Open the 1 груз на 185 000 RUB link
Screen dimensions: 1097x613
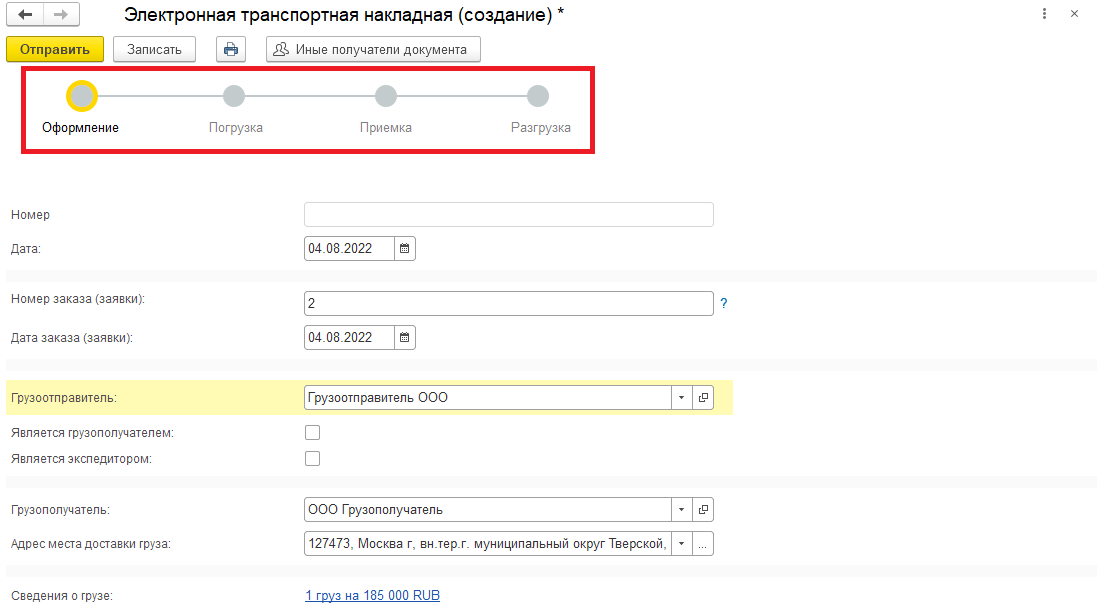372,596
